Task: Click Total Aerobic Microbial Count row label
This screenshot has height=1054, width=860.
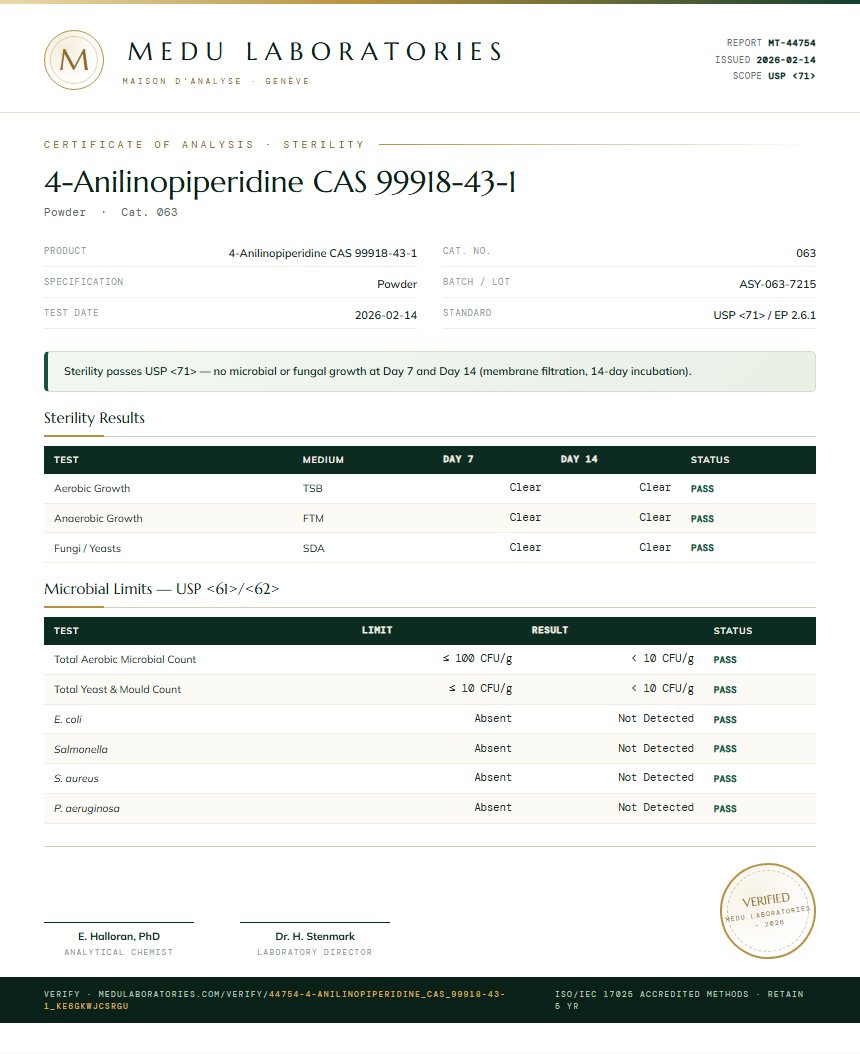Action: pos(125,659)
